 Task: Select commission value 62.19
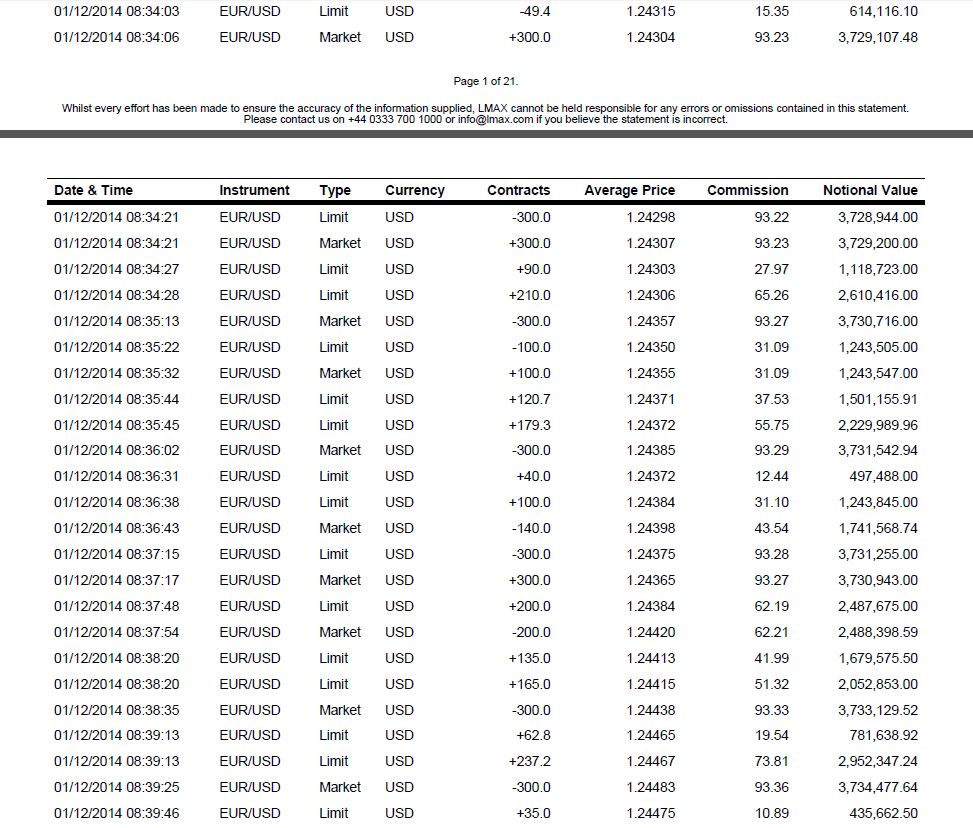[x=771, y=606]
